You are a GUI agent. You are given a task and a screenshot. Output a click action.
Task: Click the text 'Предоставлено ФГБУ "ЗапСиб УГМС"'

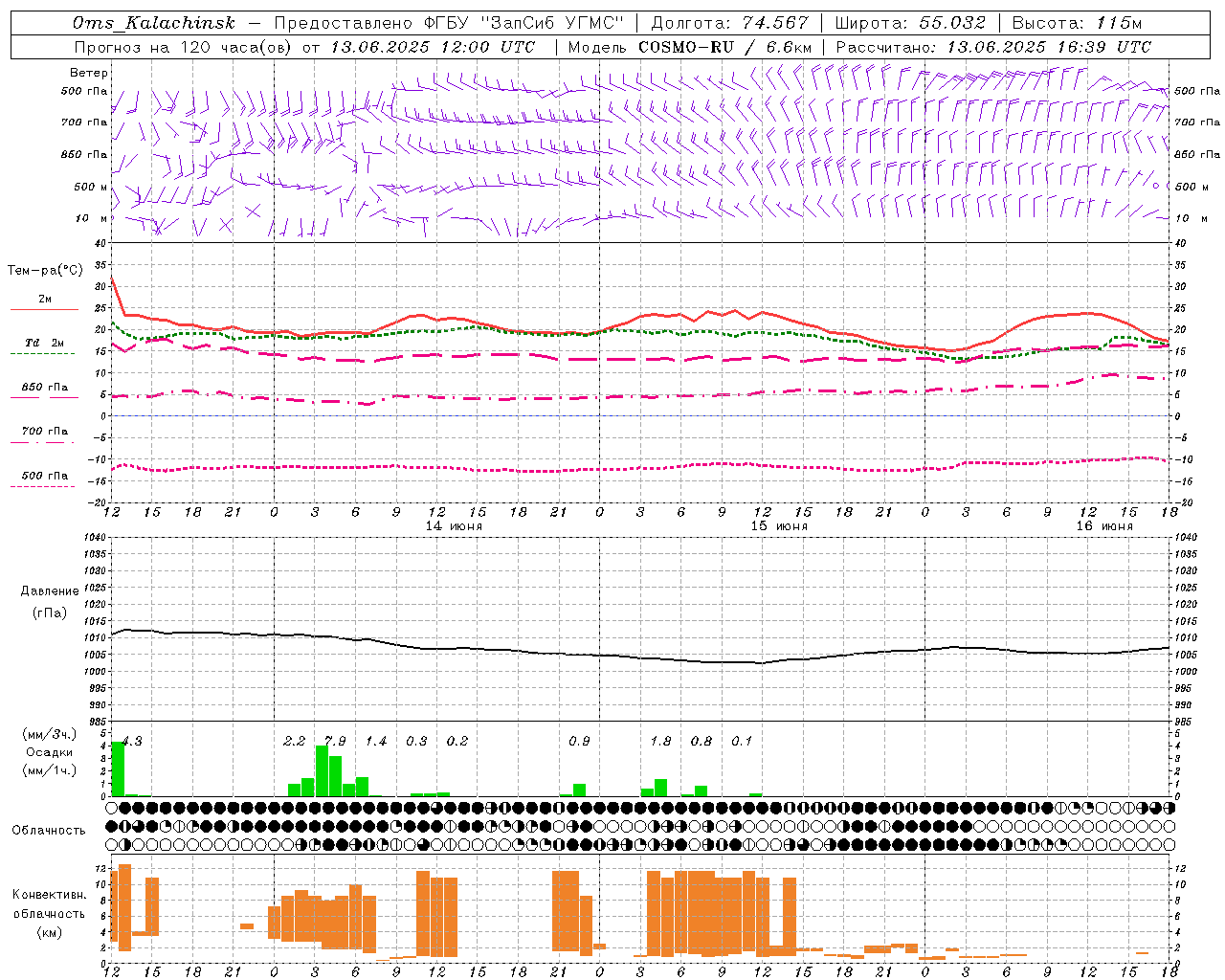coord(449,24)
